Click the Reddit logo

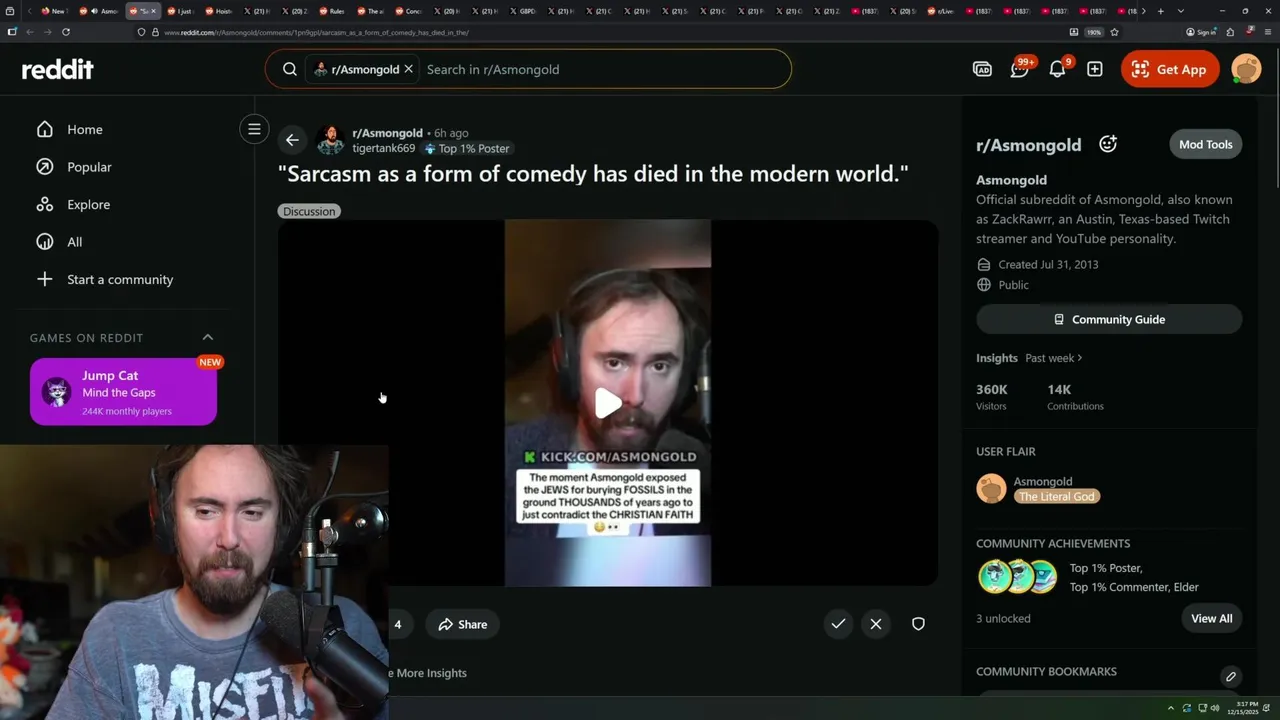58,69
